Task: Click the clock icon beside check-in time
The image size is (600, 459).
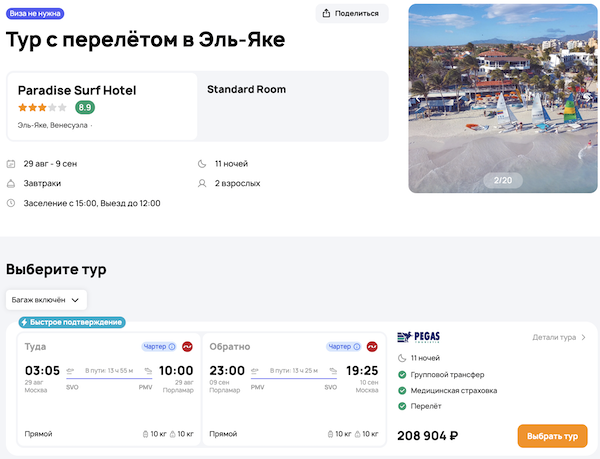Action: [11, 203]
